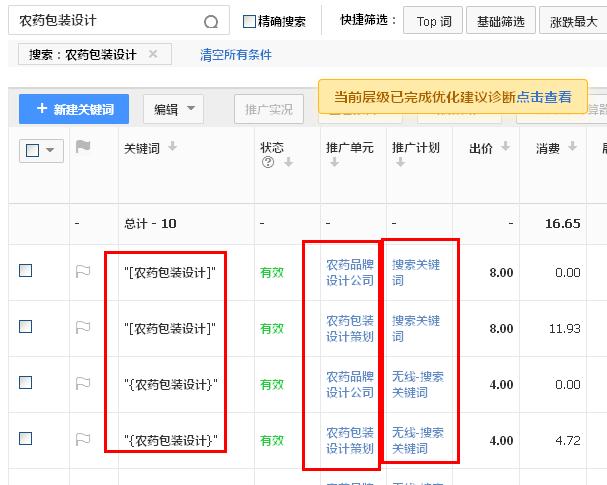
Task: Click the 涨跌最大 quick filter
Action: click(x=573, y=21)
